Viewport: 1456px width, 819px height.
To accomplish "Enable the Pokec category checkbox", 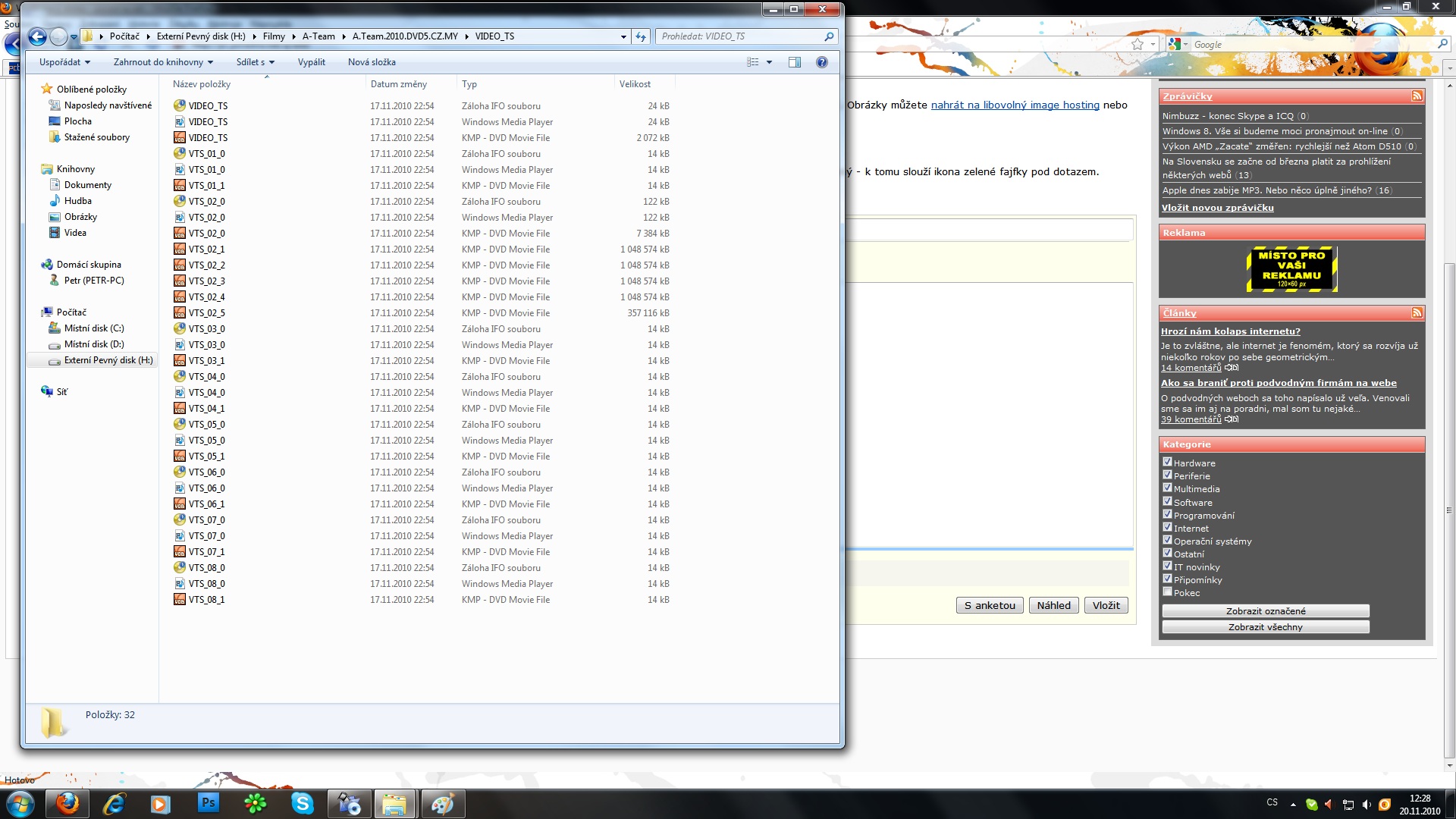I will click(1167, 591).
